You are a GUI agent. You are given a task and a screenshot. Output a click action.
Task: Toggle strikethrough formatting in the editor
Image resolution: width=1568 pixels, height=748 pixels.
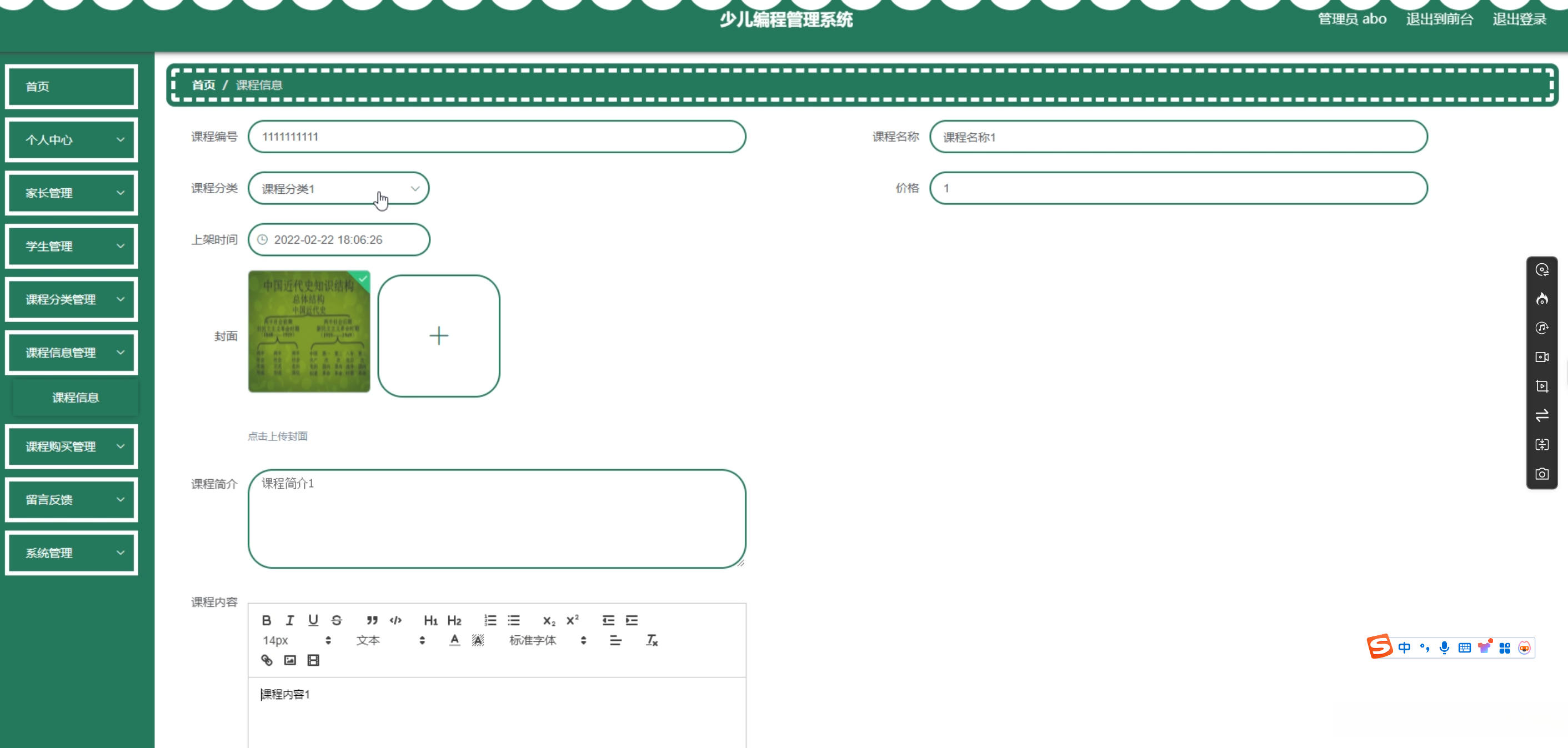(337, 620)
